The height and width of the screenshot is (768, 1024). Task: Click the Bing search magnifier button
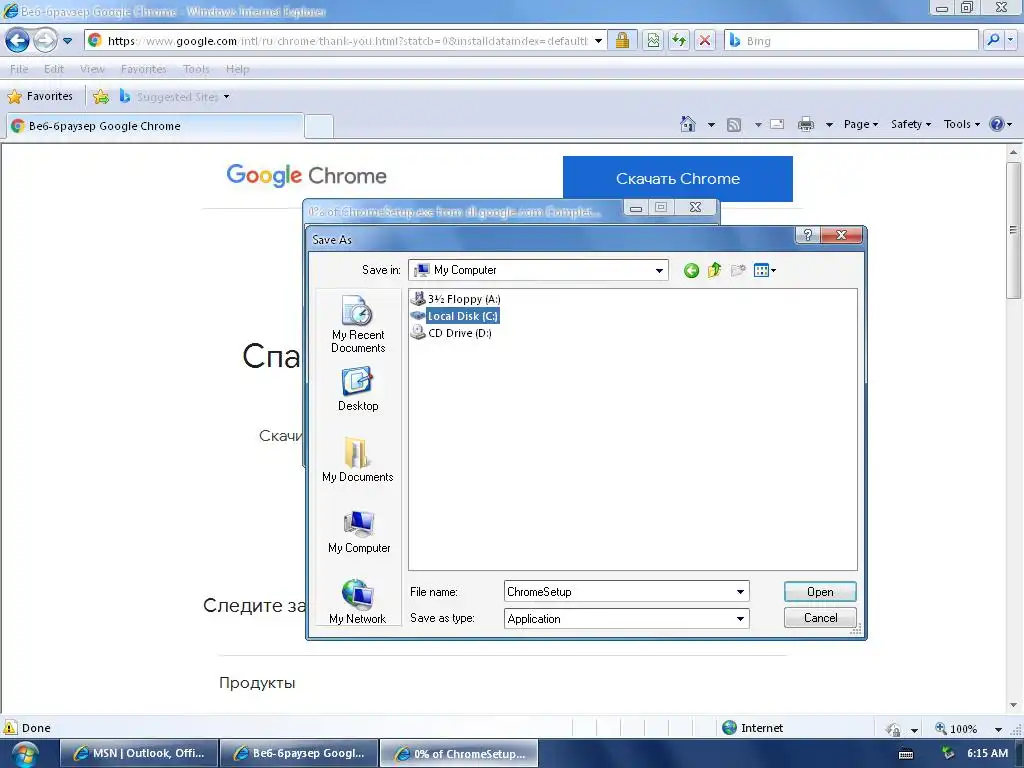[x=993, y=40]
